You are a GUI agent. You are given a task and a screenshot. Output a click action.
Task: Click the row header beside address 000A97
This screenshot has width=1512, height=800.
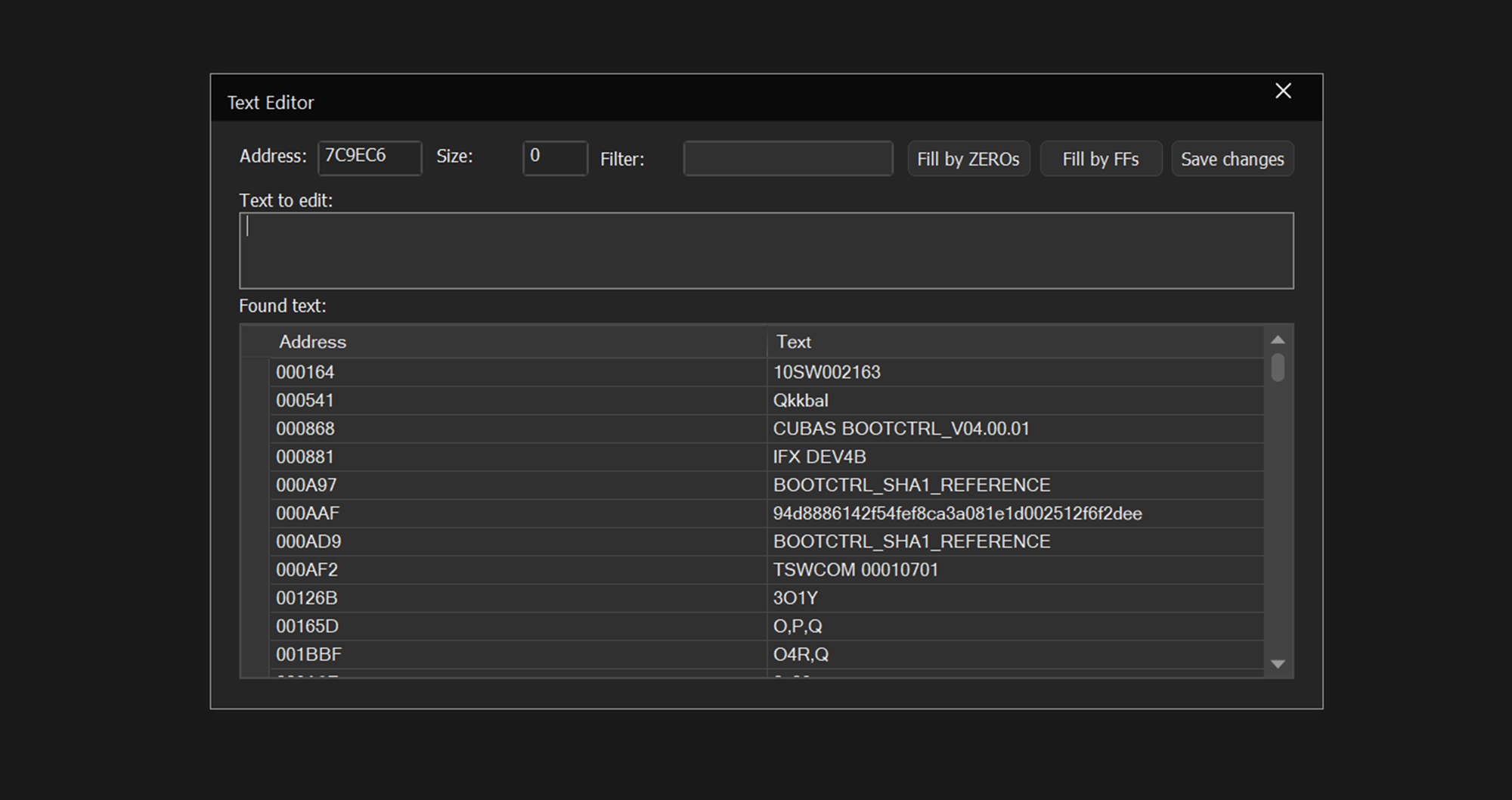[255, 485]
